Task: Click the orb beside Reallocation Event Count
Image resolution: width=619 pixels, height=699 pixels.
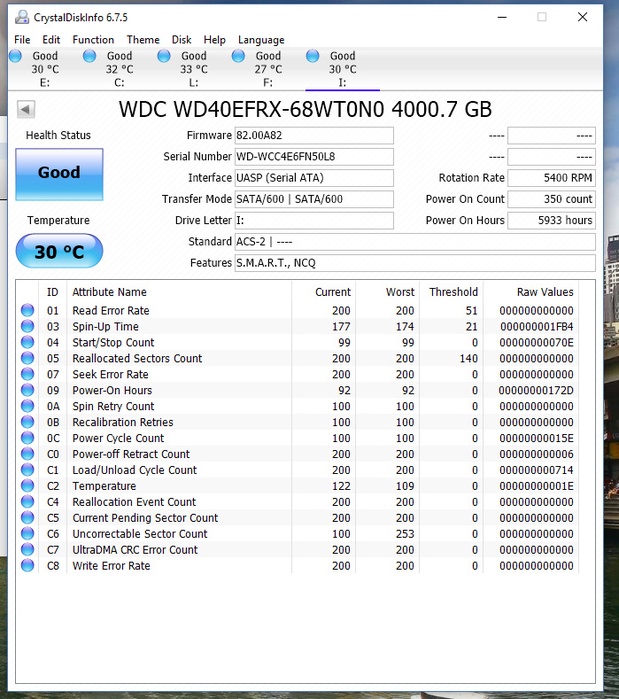Action: [x=28, y=502]
